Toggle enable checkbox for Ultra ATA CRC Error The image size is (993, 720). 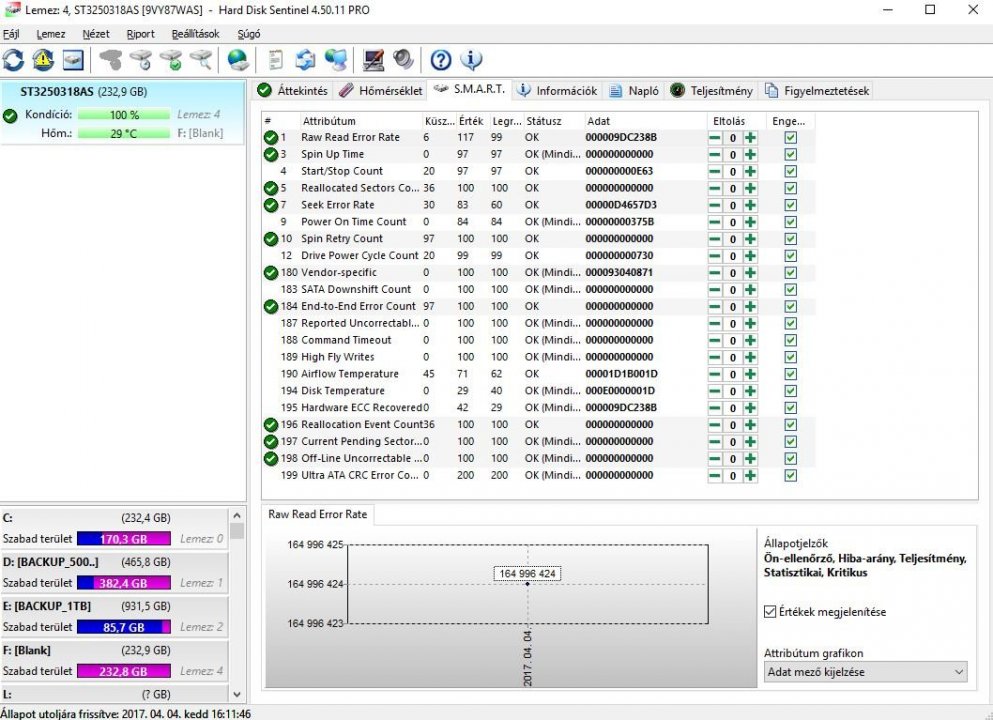790,476
